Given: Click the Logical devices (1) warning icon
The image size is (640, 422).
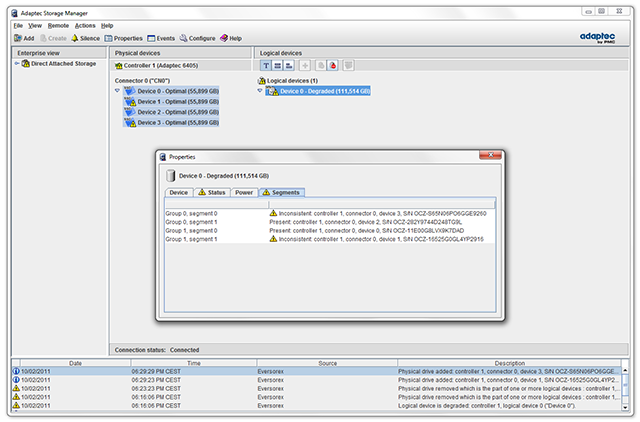Looking at the screenshot, I should pos(262,81).
